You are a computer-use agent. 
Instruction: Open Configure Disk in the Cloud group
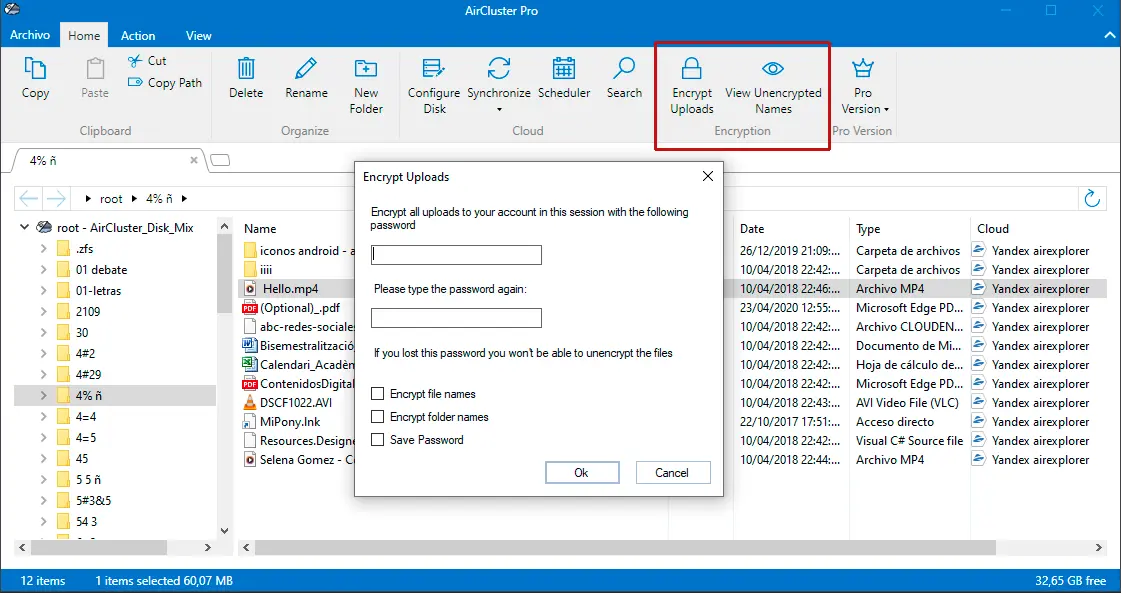(434, 86)
